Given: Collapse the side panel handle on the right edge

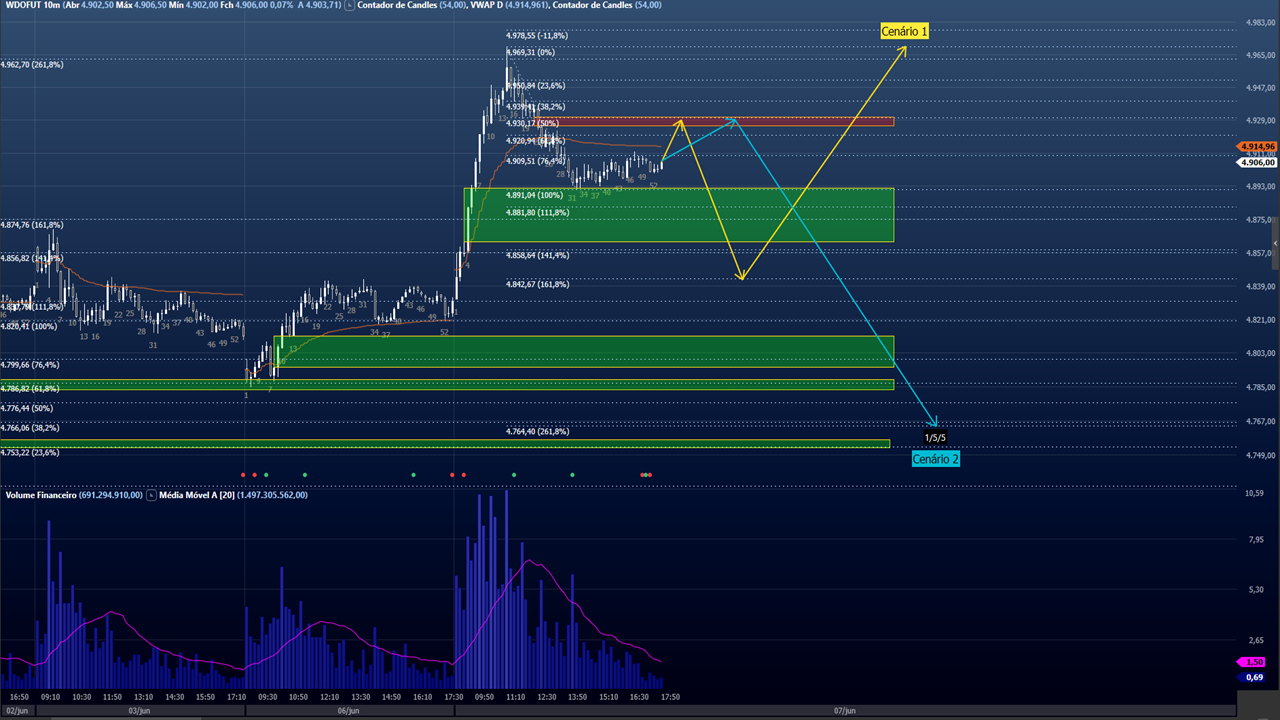Looking at the screenshot, I should coord(1275,243).
